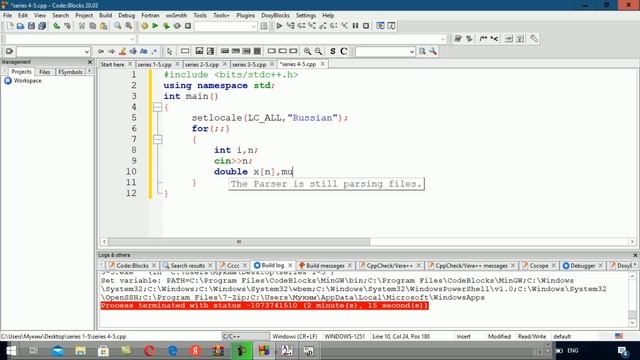The width and height of the screenshot is (640, 360).
Task: Run the program with green play icon
Action: (x=155, y=26)
